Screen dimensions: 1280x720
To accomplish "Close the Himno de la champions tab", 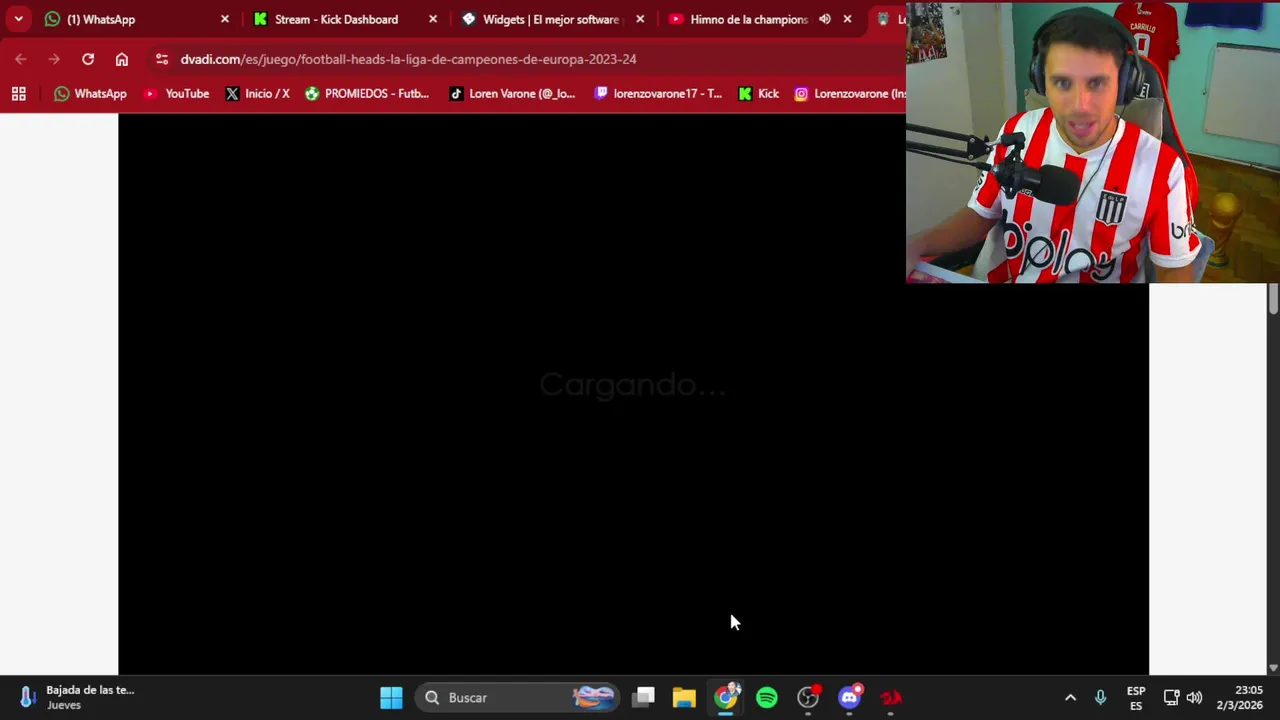I will coord(847,19).
